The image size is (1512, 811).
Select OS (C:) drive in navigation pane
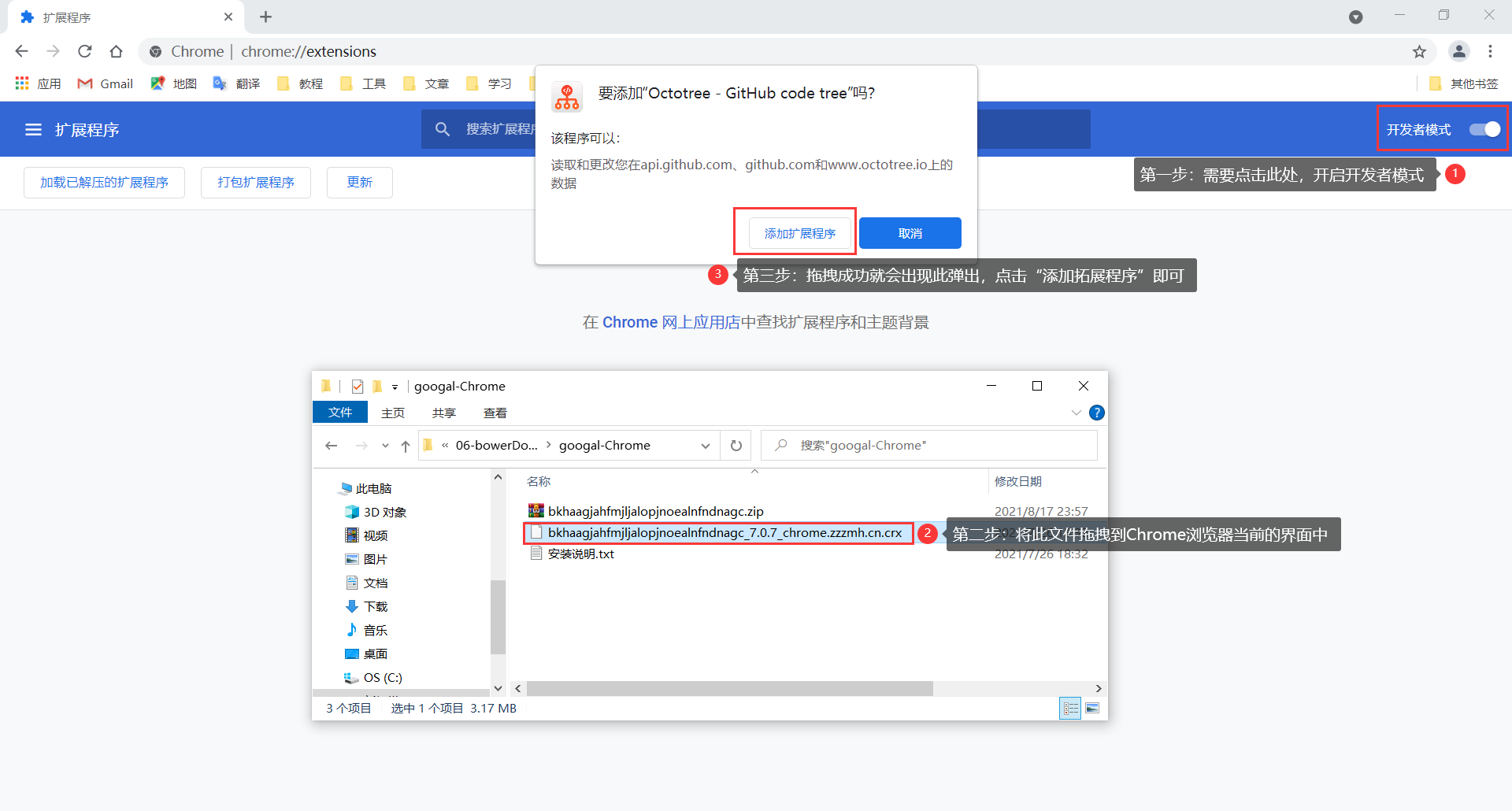pyautogui.click(x=373, y=677)
